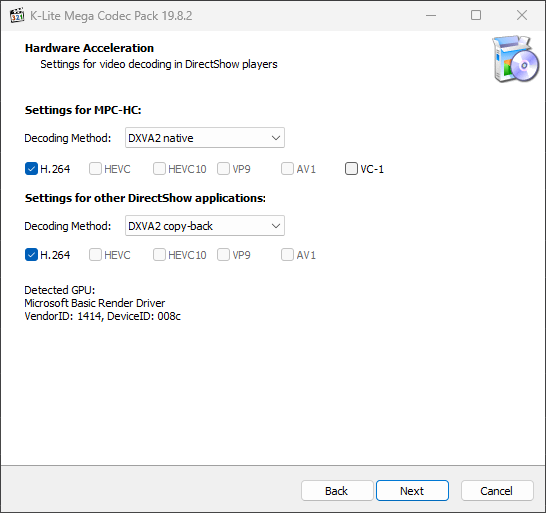
Task: Open the DXVA2 native decoding method dropdown
Action: 205,138
